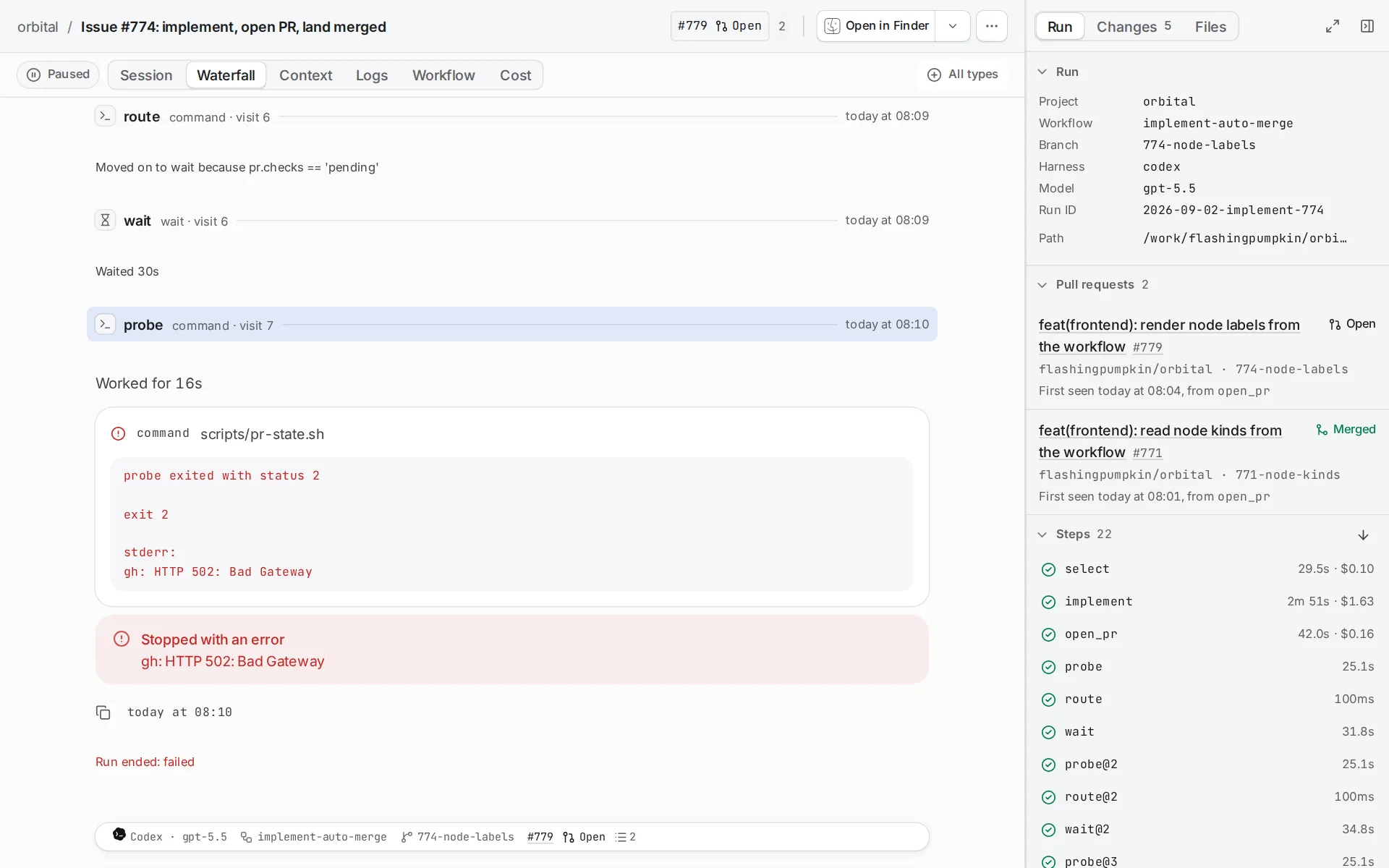The image size is (1389, 868).
Task: Click the route command terminal icon
Action: [x=105, y=116]
